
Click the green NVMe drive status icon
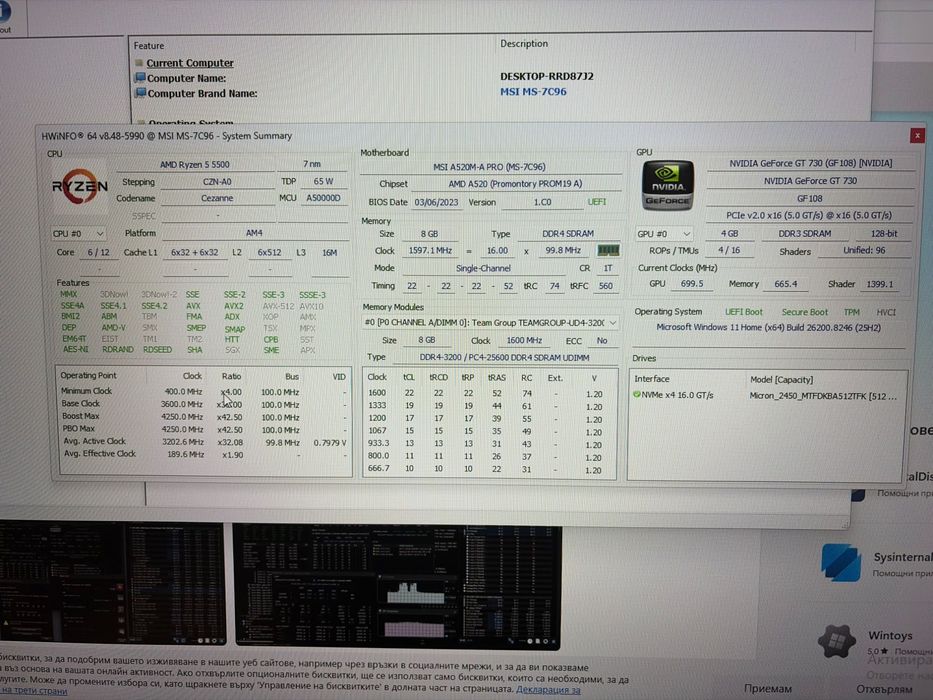637,394
